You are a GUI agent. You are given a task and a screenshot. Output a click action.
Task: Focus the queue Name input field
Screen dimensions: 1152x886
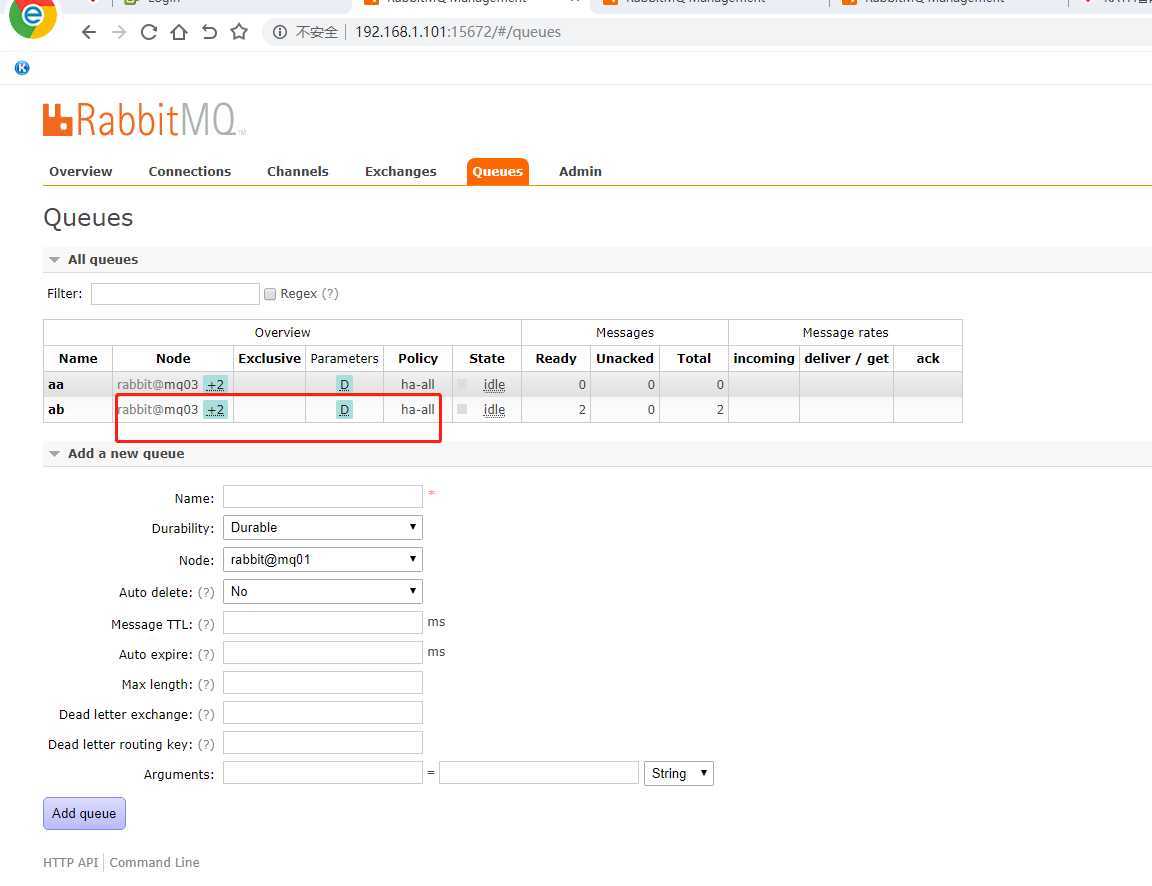(x=323, y=497)
